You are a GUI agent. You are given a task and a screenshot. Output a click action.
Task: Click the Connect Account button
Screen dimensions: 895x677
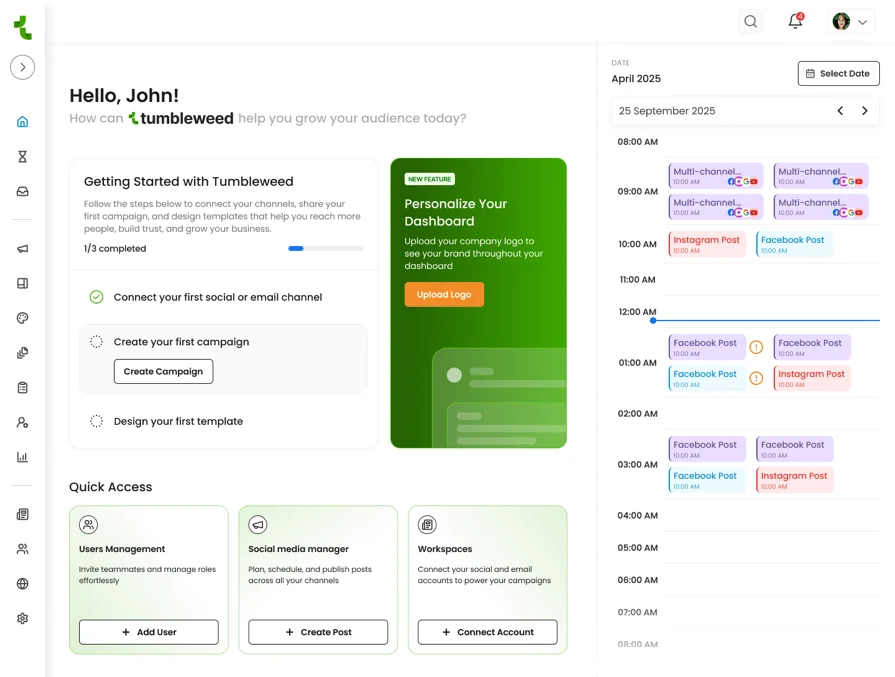[x=487, y=632]
